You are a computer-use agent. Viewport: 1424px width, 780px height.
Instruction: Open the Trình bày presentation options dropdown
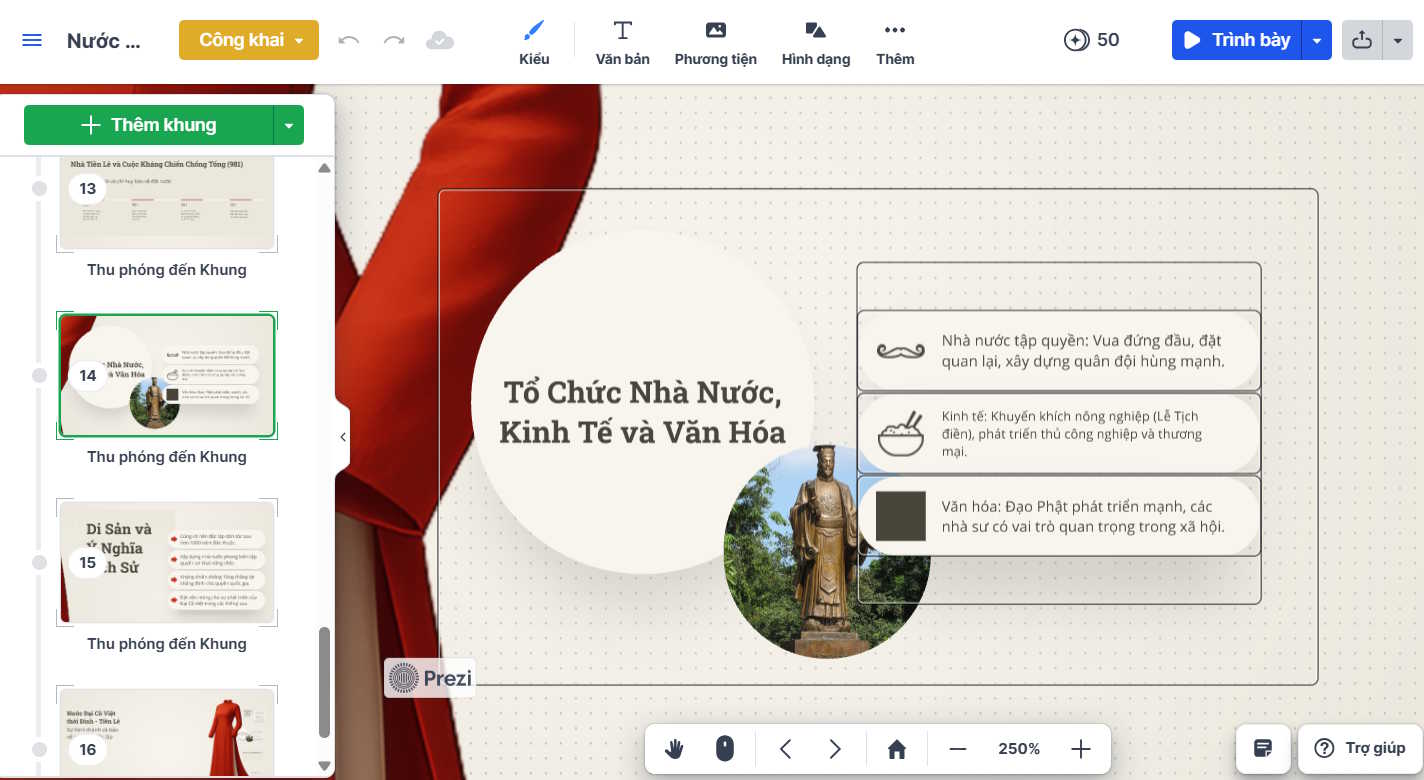click(1316, 40)
